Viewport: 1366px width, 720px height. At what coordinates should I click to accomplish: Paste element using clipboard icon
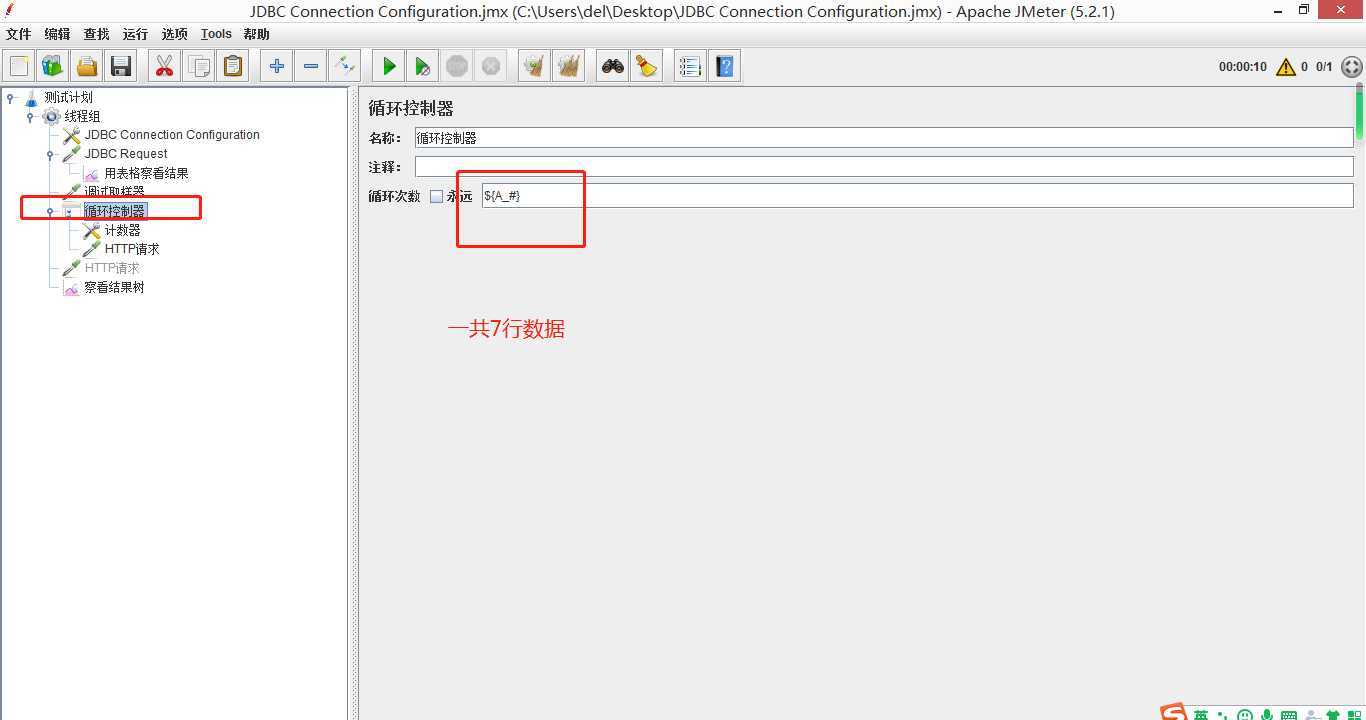(233, 67)
